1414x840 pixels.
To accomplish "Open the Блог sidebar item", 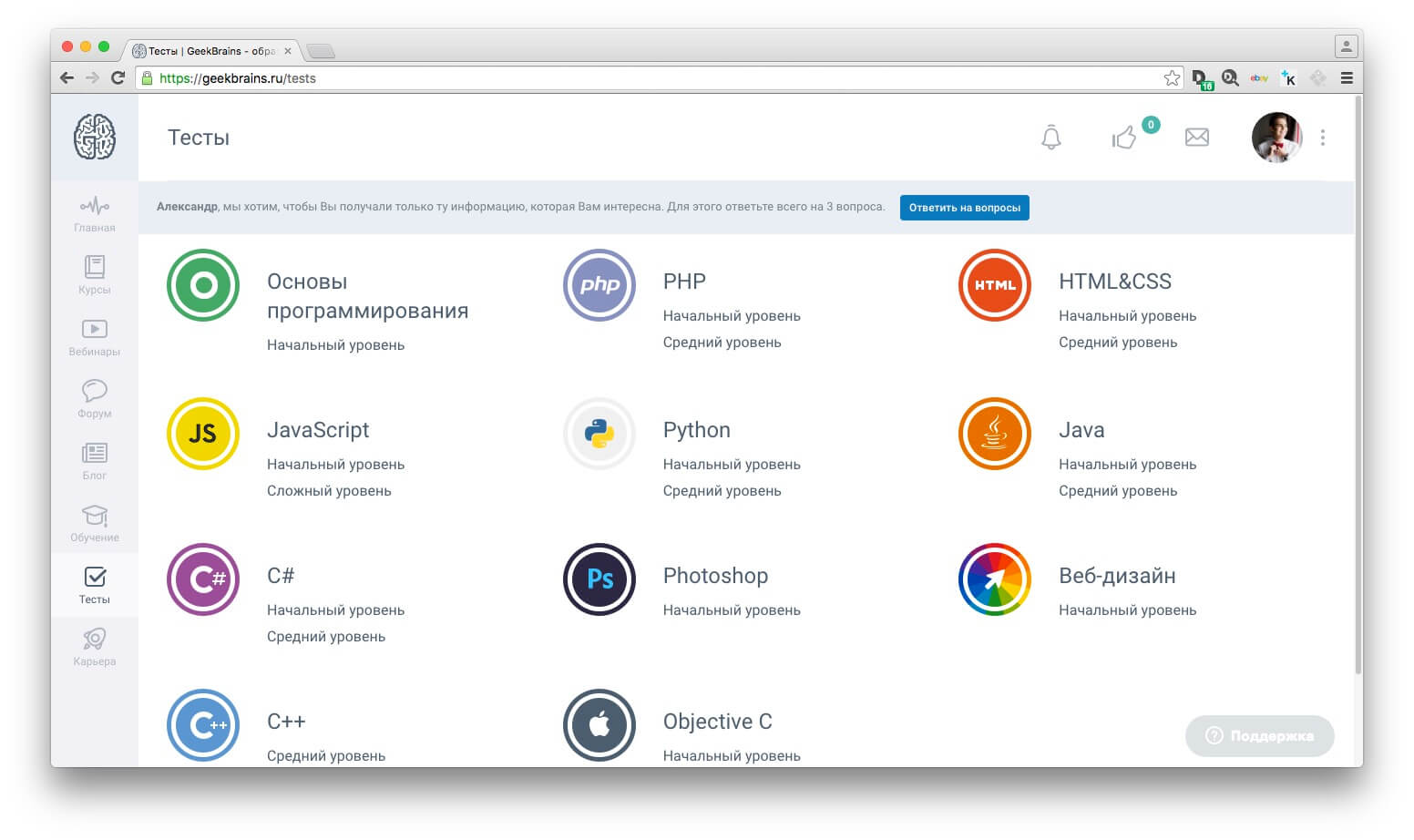I will pos(95,461).
